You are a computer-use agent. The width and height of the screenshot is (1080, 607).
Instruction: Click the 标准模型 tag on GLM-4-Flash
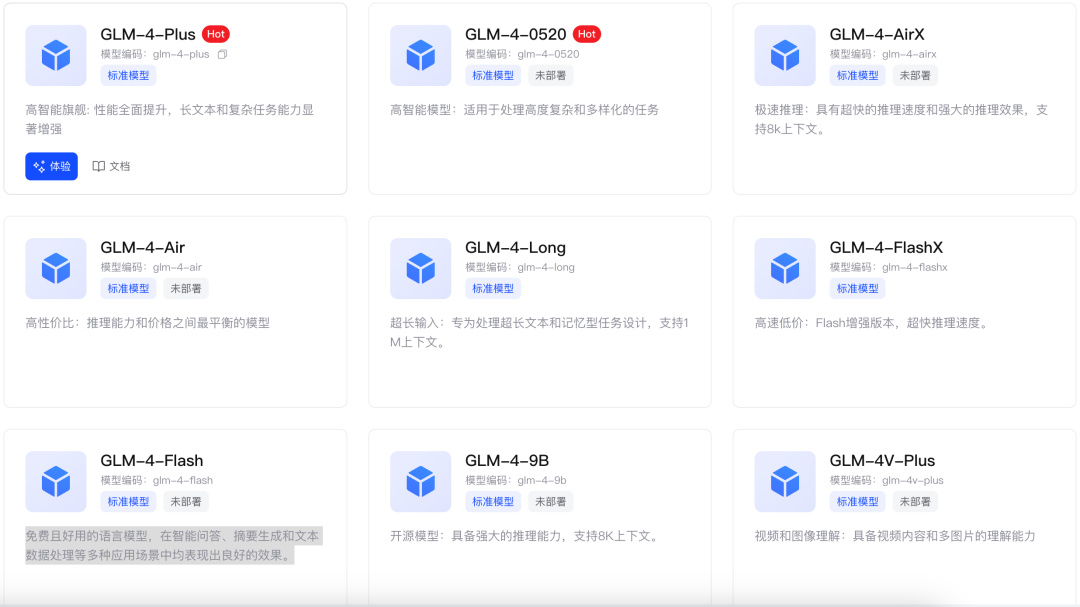click(x=128, y=501)
